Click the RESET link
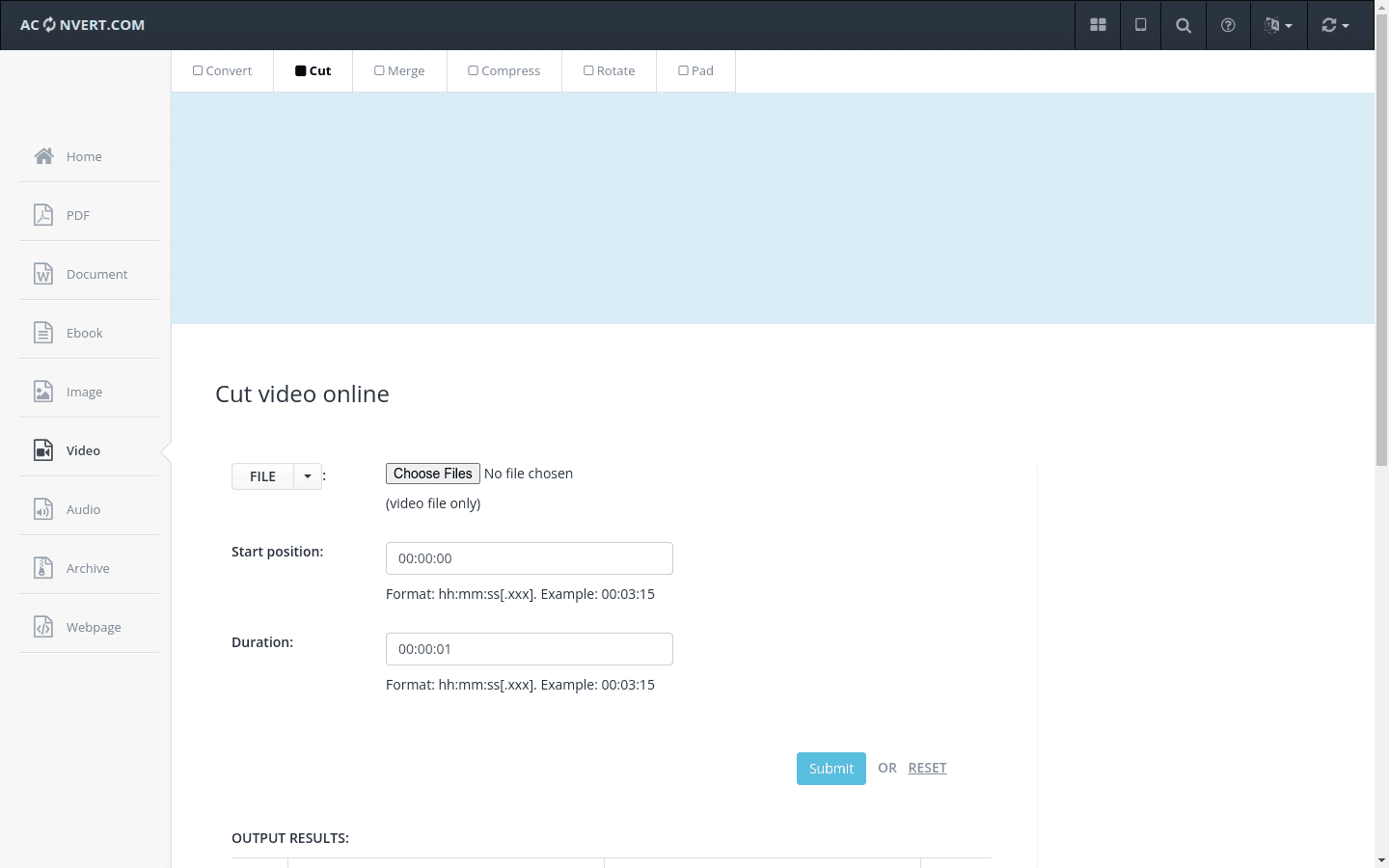This screenshot has height=868, width=1389. 927,768
